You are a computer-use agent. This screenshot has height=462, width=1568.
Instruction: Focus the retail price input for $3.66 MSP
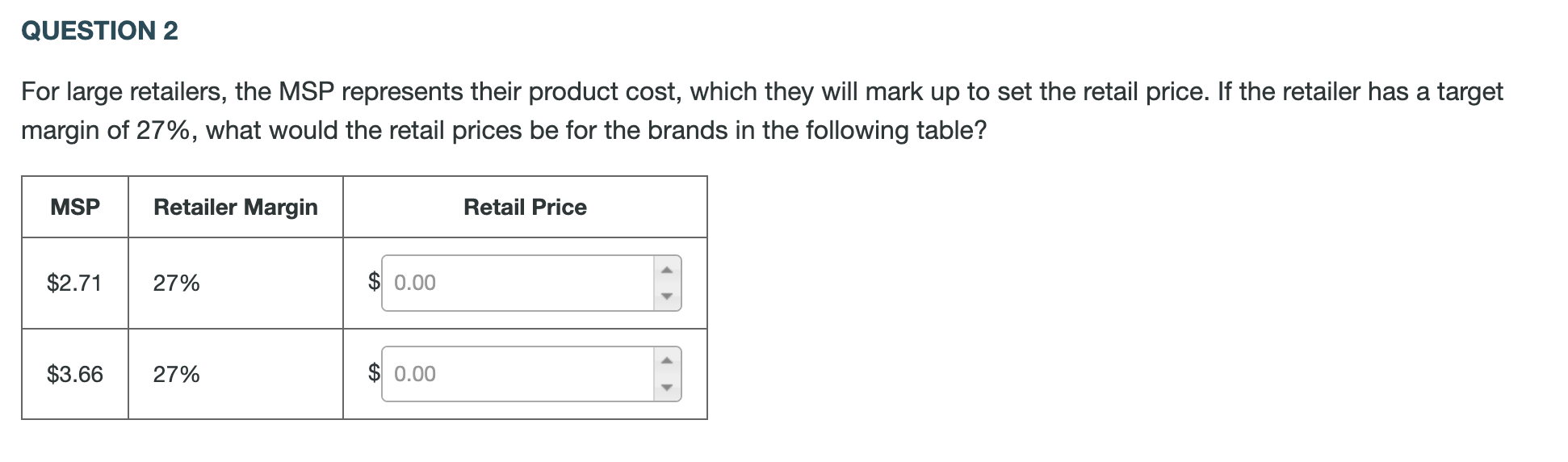(517, 374)
